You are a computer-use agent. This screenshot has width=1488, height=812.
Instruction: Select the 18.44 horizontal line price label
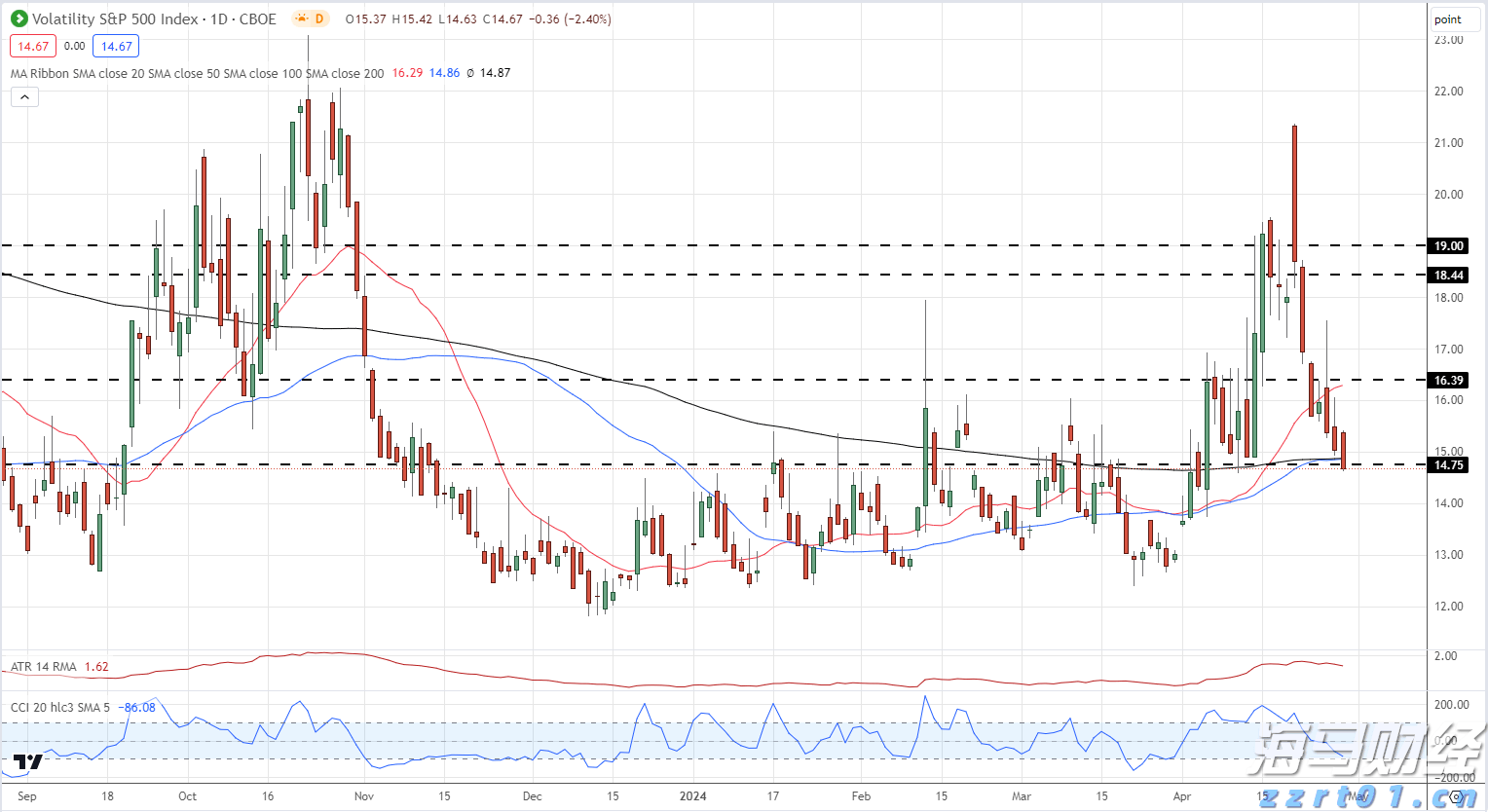coord(1449,276)
